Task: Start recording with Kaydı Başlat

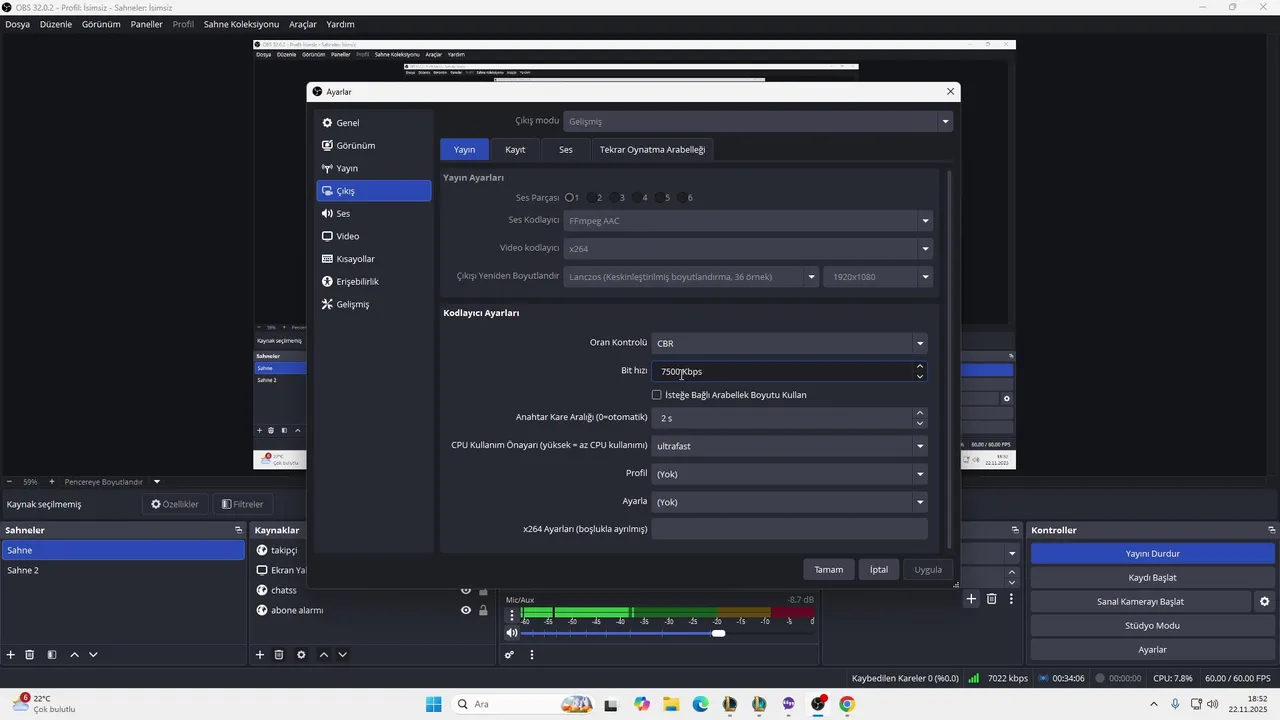Action: point(1153,578)
